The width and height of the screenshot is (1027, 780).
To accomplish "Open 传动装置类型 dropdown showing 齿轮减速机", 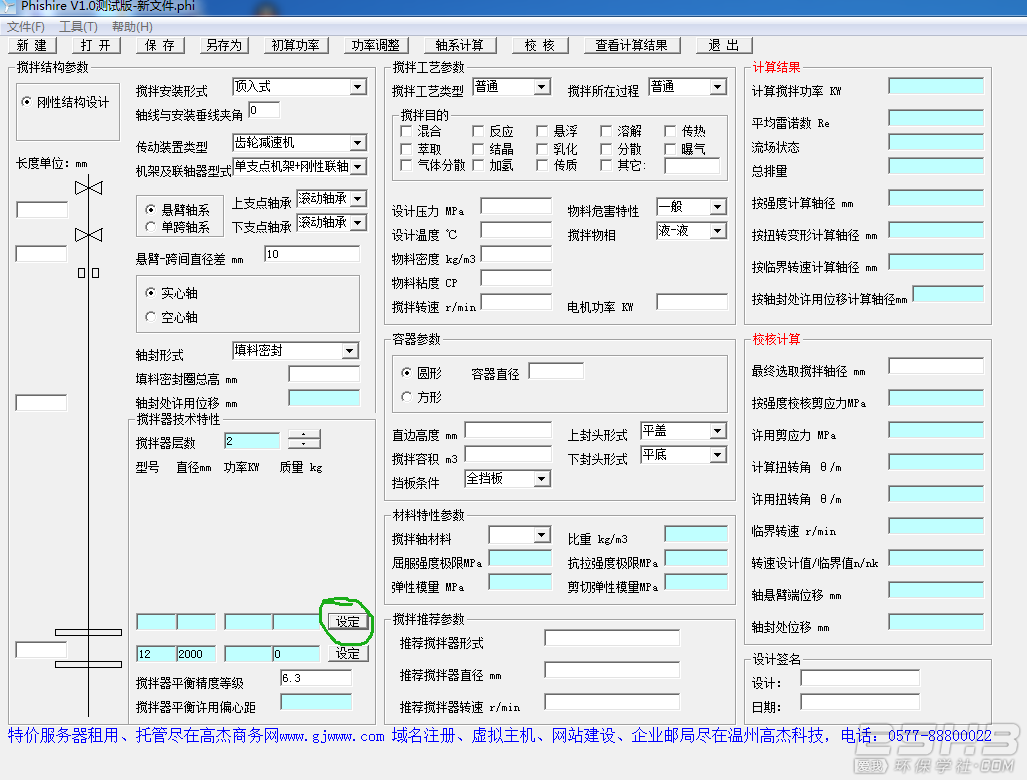I will pyautogui.click(x=299, y=142).
